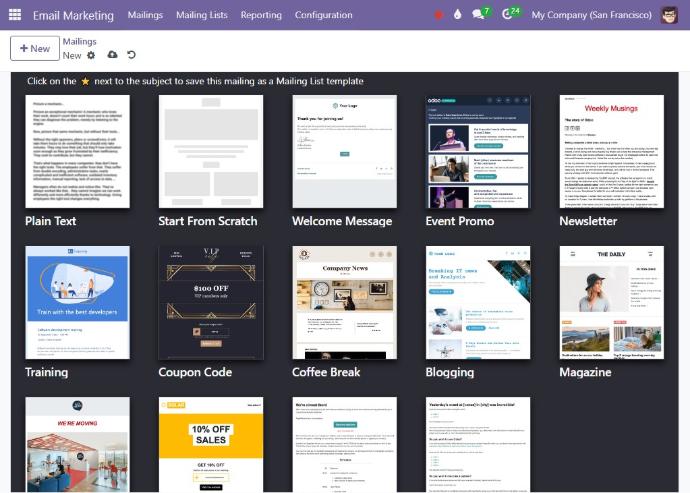Open the conversations chat icon
The width and height of the screenshot is (690, 493).
(479, 15)
